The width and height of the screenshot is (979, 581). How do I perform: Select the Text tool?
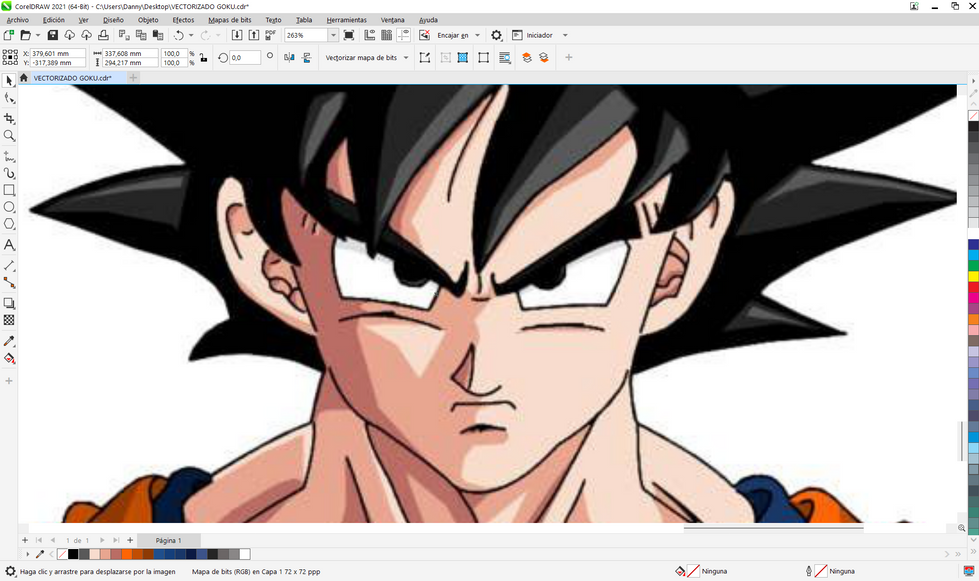click(9, 245)
